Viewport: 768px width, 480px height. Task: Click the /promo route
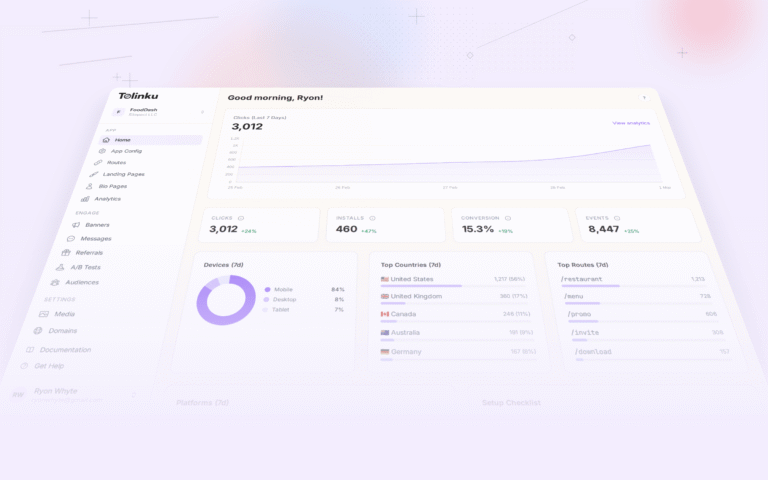(x=579, y=314)
